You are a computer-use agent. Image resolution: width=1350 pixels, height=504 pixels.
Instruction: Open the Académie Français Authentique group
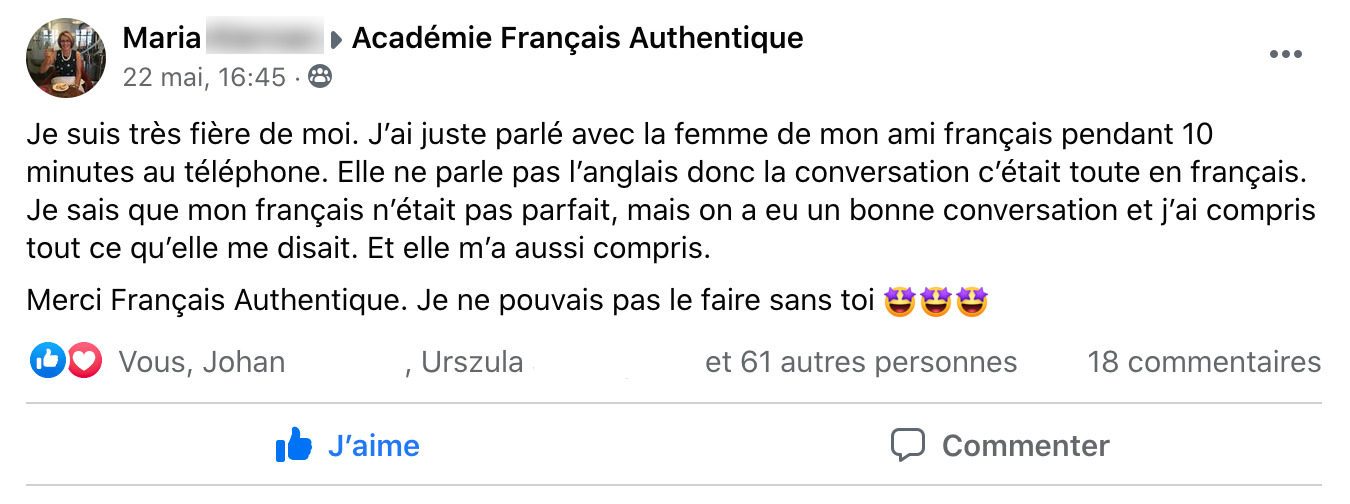click(x=578, y=39)
